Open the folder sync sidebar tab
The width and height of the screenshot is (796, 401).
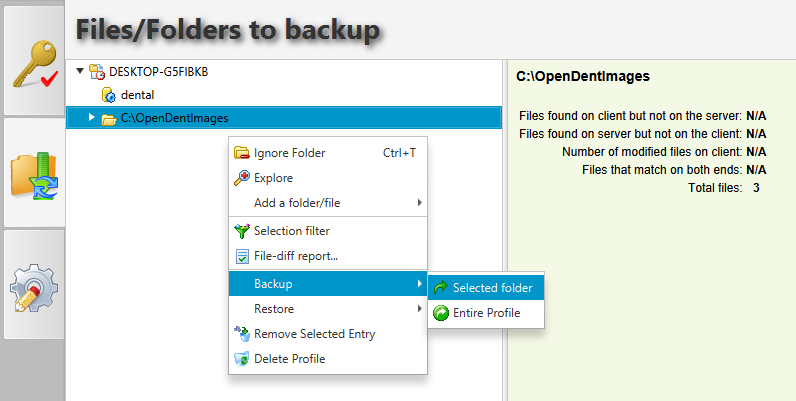32,172
